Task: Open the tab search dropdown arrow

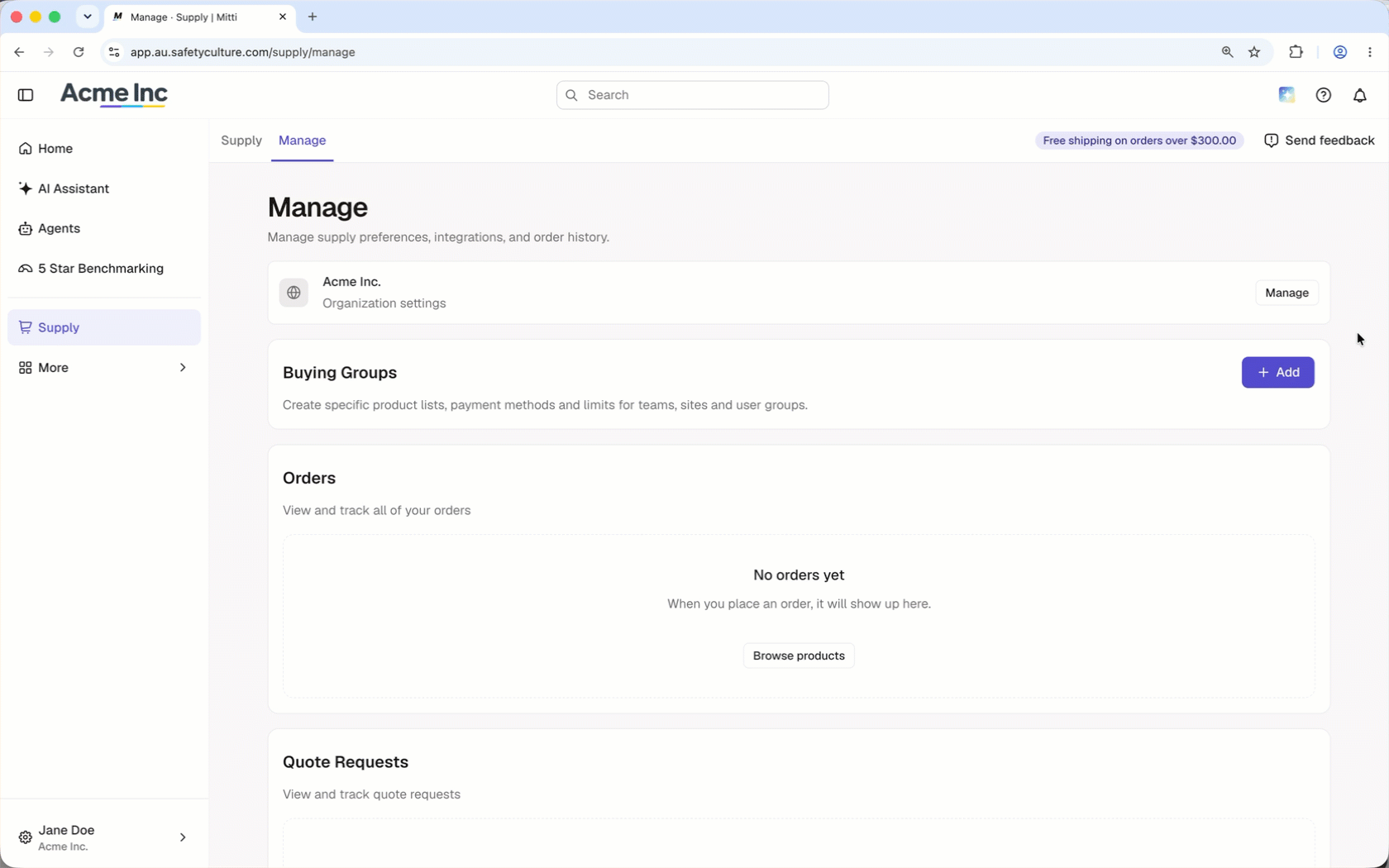Action: [x=87, y=17]
